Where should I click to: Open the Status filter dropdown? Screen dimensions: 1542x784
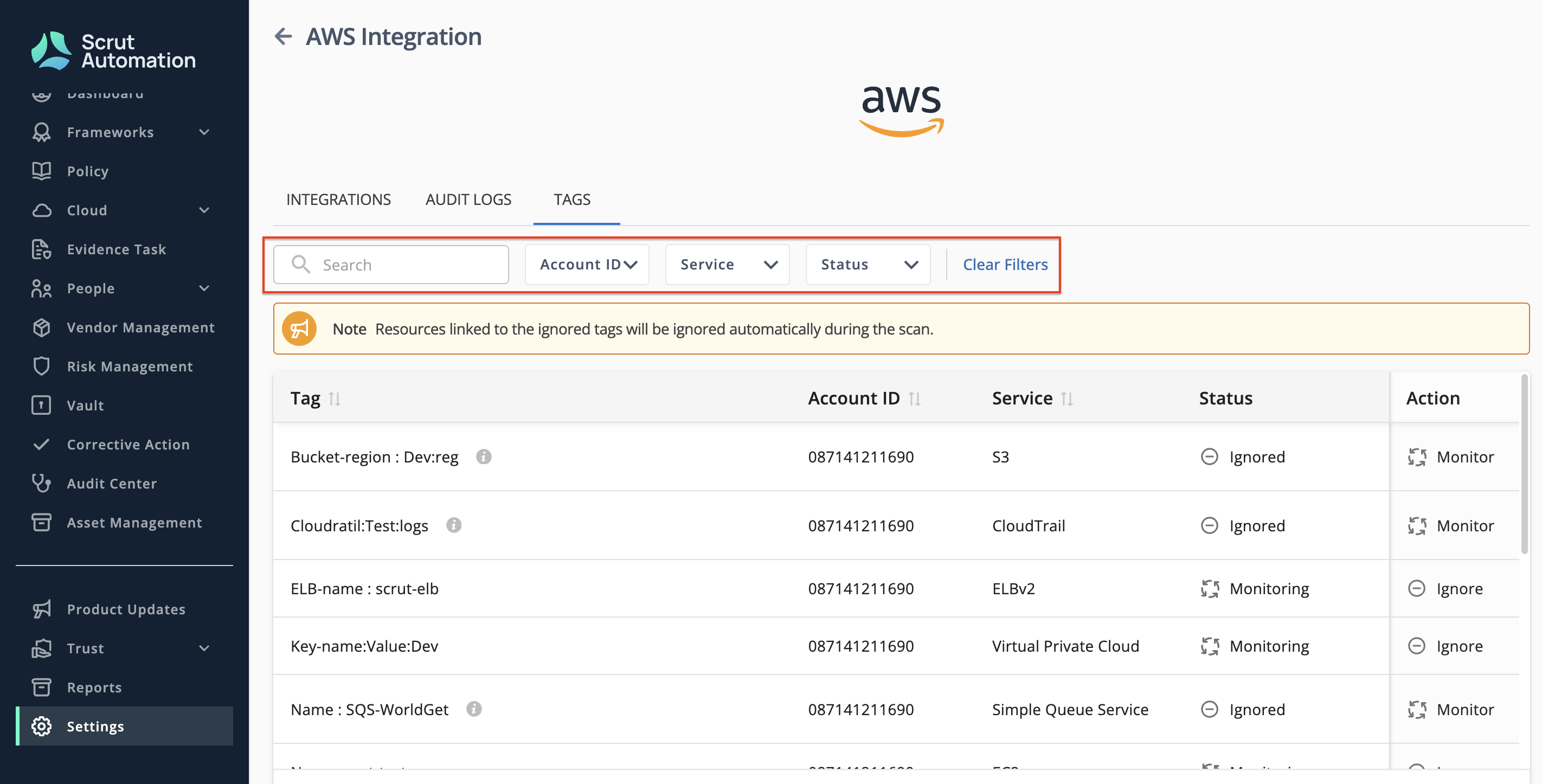(868, 265)
